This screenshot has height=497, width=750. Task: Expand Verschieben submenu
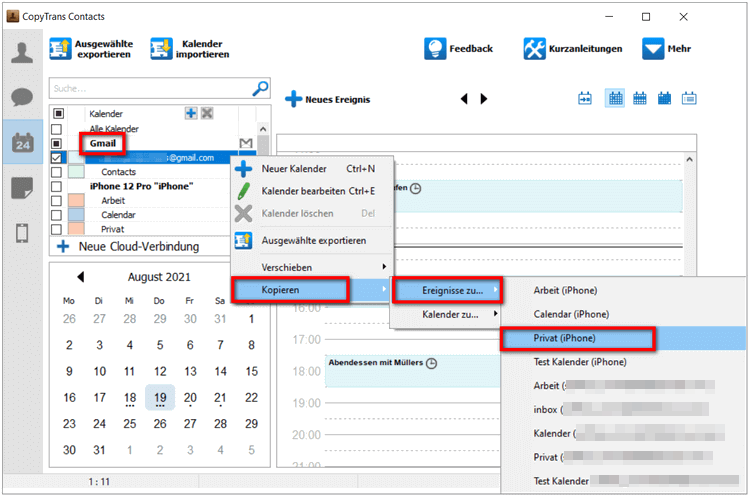tap(312, 267)
